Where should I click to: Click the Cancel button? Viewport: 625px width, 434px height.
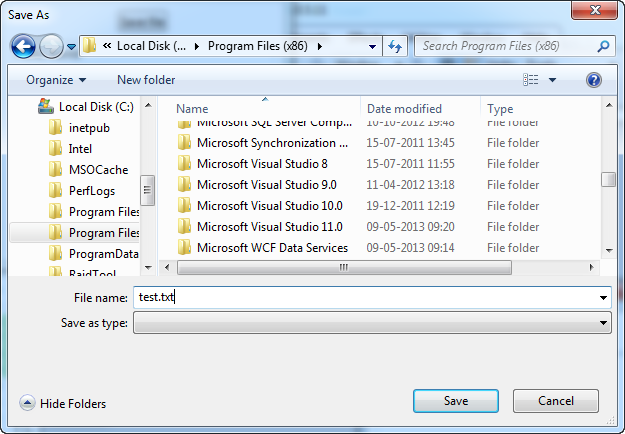555,401
